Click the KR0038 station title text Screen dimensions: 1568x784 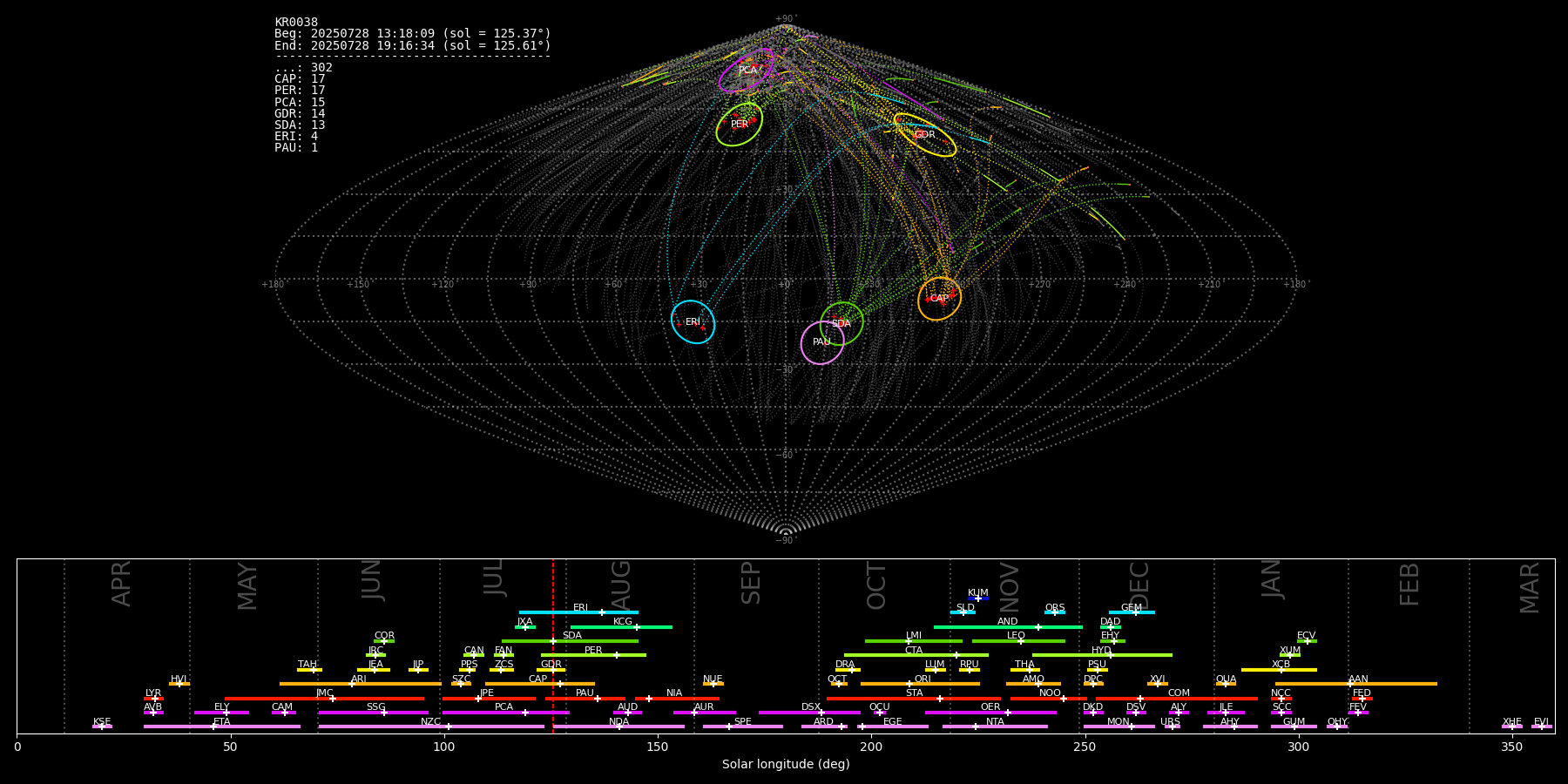pos(296,23)
